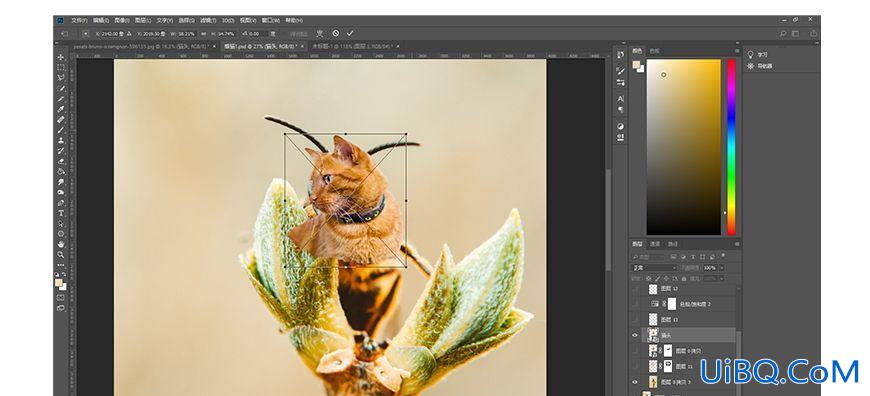Toggle the link width and height icon
Viewport: 870px width, 396px height.
tap(203, 34)
